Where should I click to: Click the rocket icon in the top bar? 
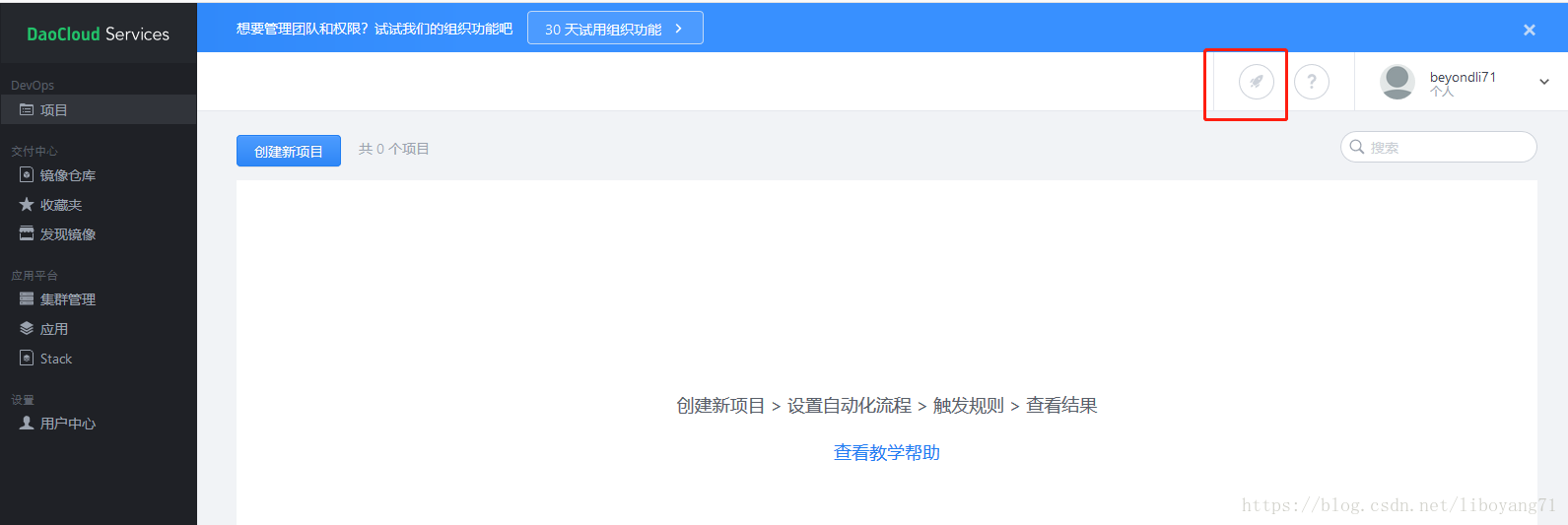pyautogui.click(x=1257, y=82)
